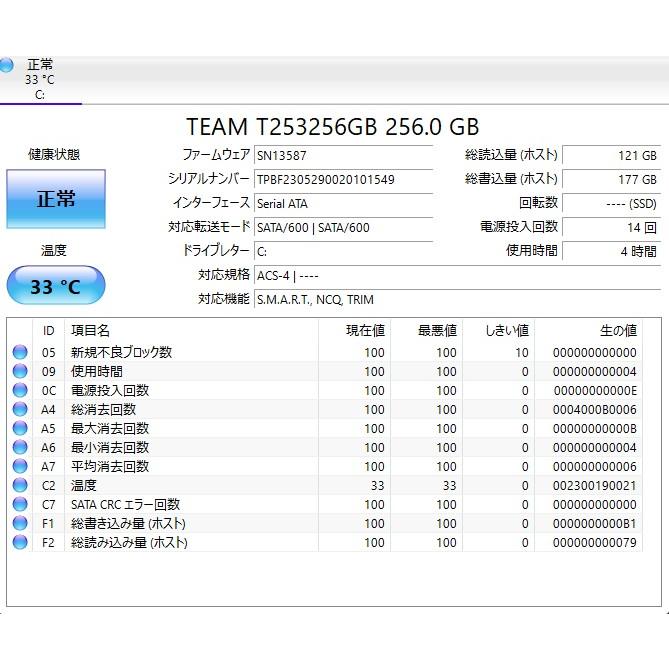Click the status circle for row C2 温度

pos(20,485)
